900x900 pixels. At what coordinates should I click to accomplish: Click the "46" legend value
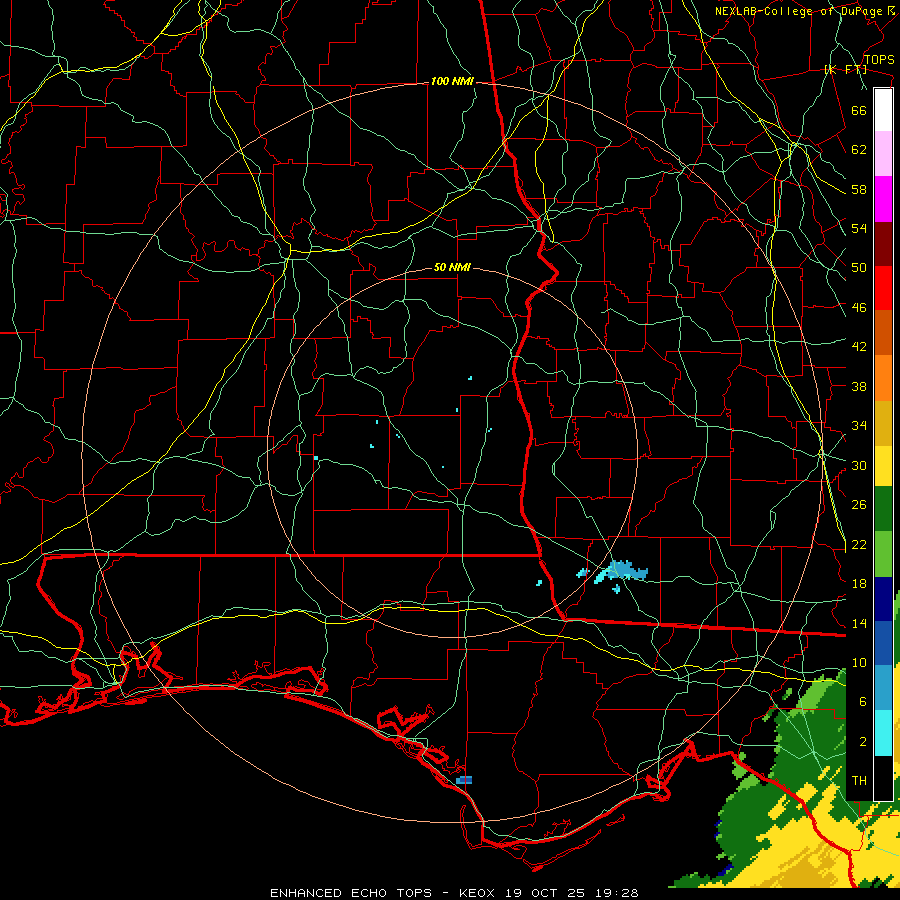pyautogui.click(x=859, y=308)
